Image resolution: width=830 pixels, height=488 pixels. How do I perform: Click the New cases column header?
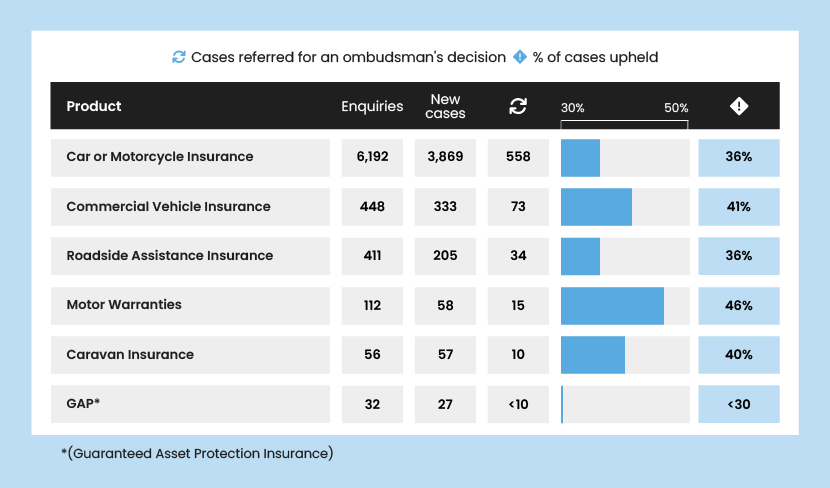pos(445,106)
